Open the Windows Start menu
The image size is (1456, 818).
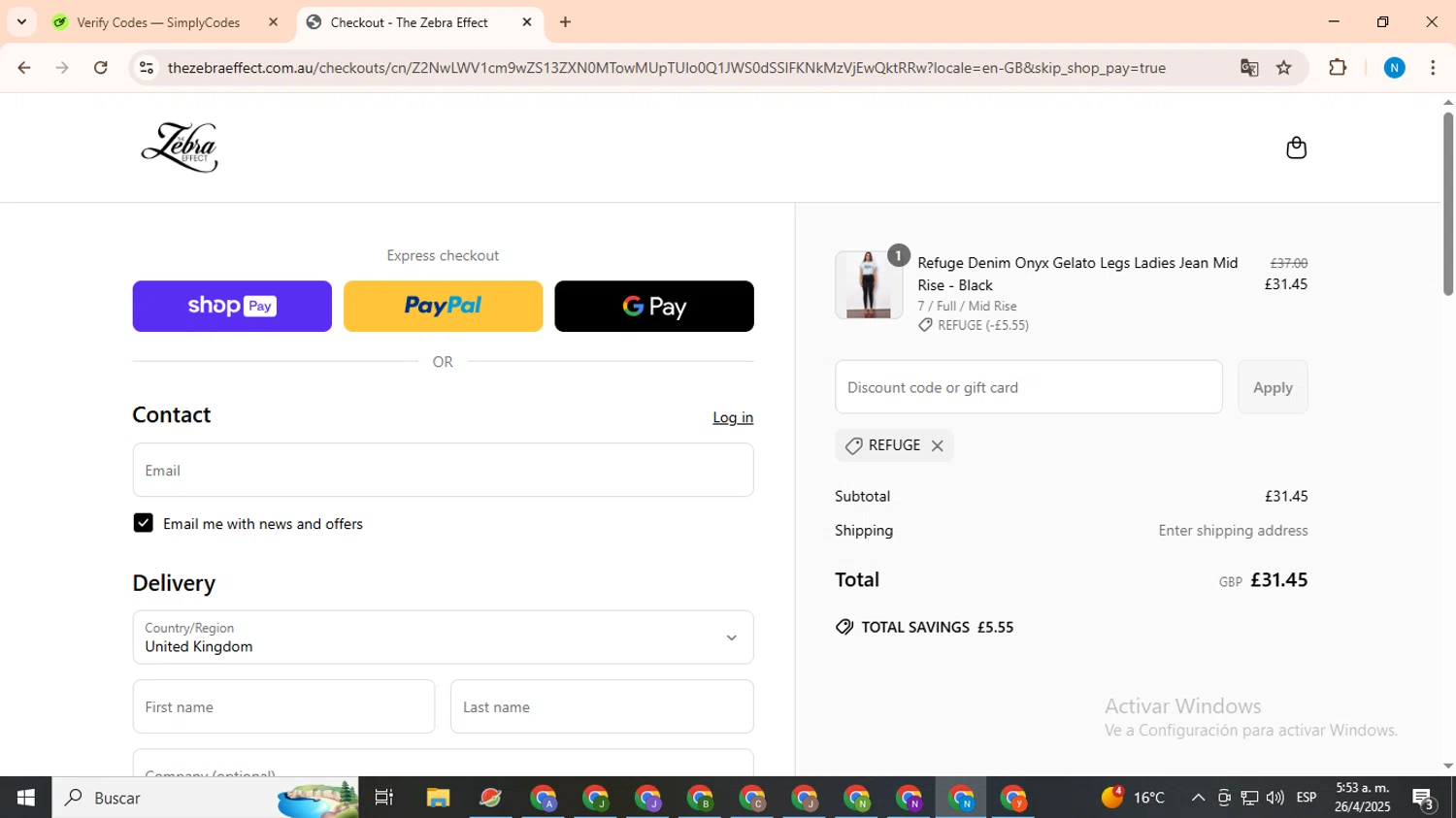(x=26, y=798)
